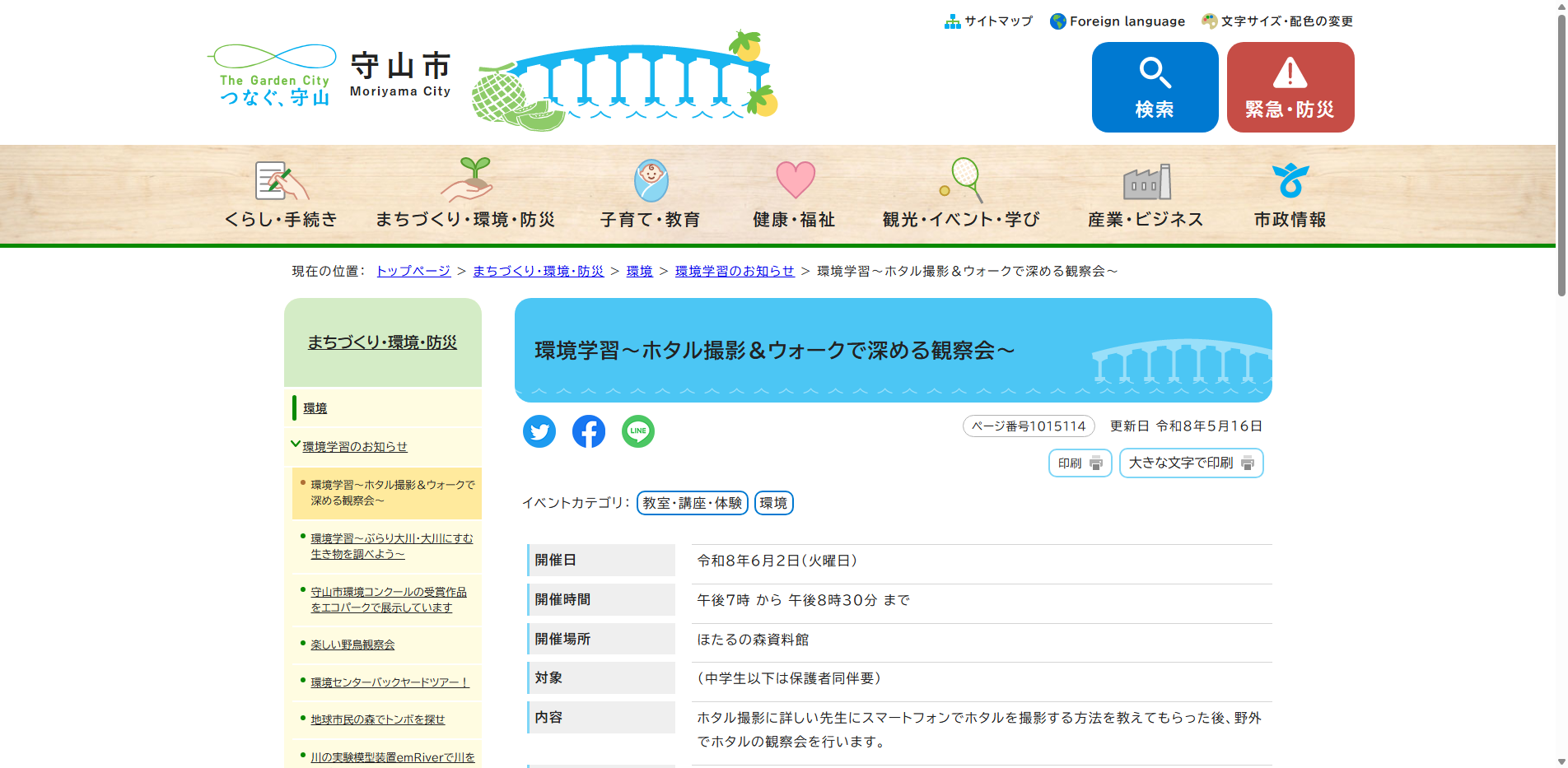Click the 大きな文字で印刷 button
Image resolution: width=1568 pixels, height=768 pixels.
click(1192, 463)
